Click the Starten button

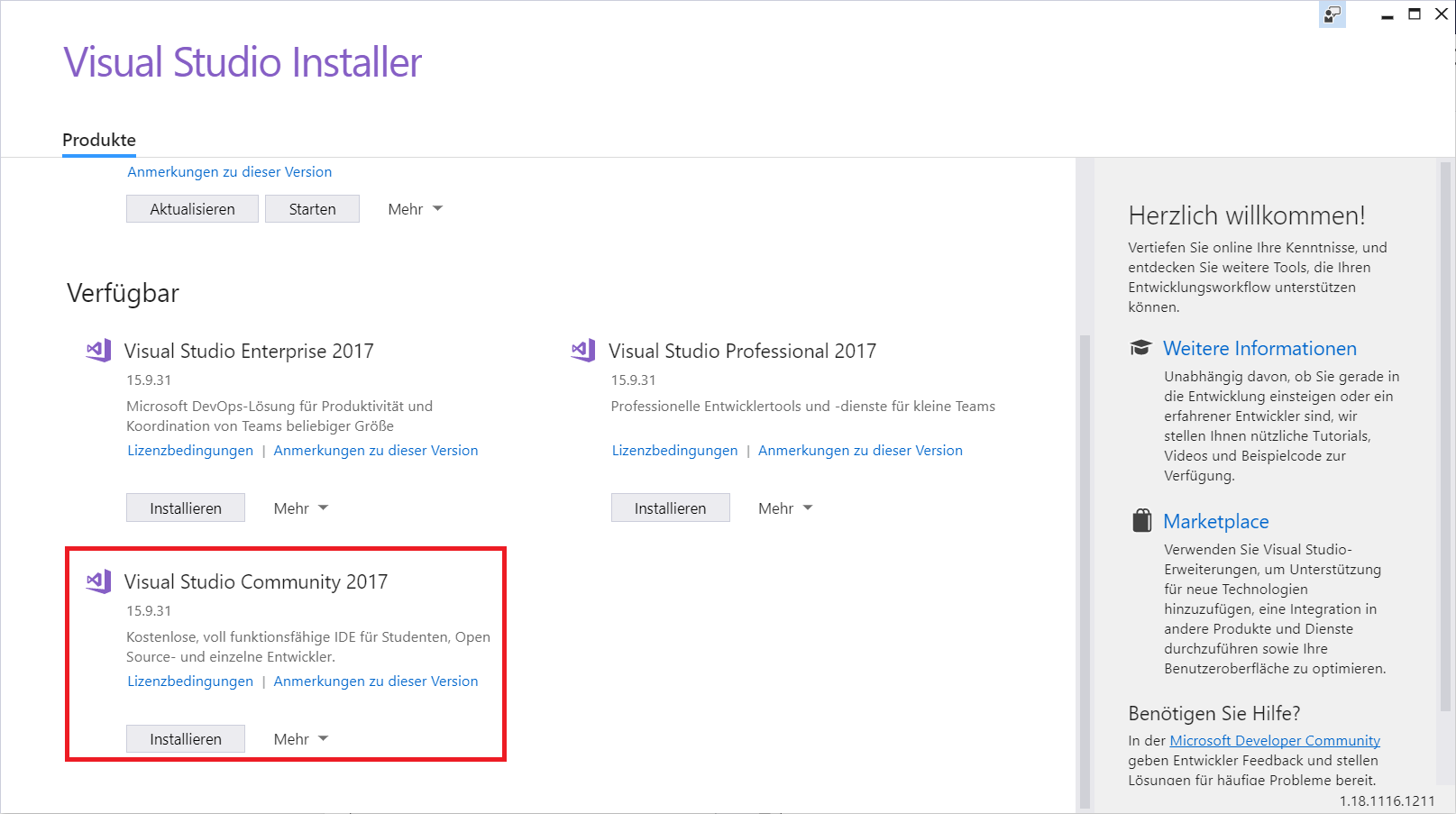point(312,209)
